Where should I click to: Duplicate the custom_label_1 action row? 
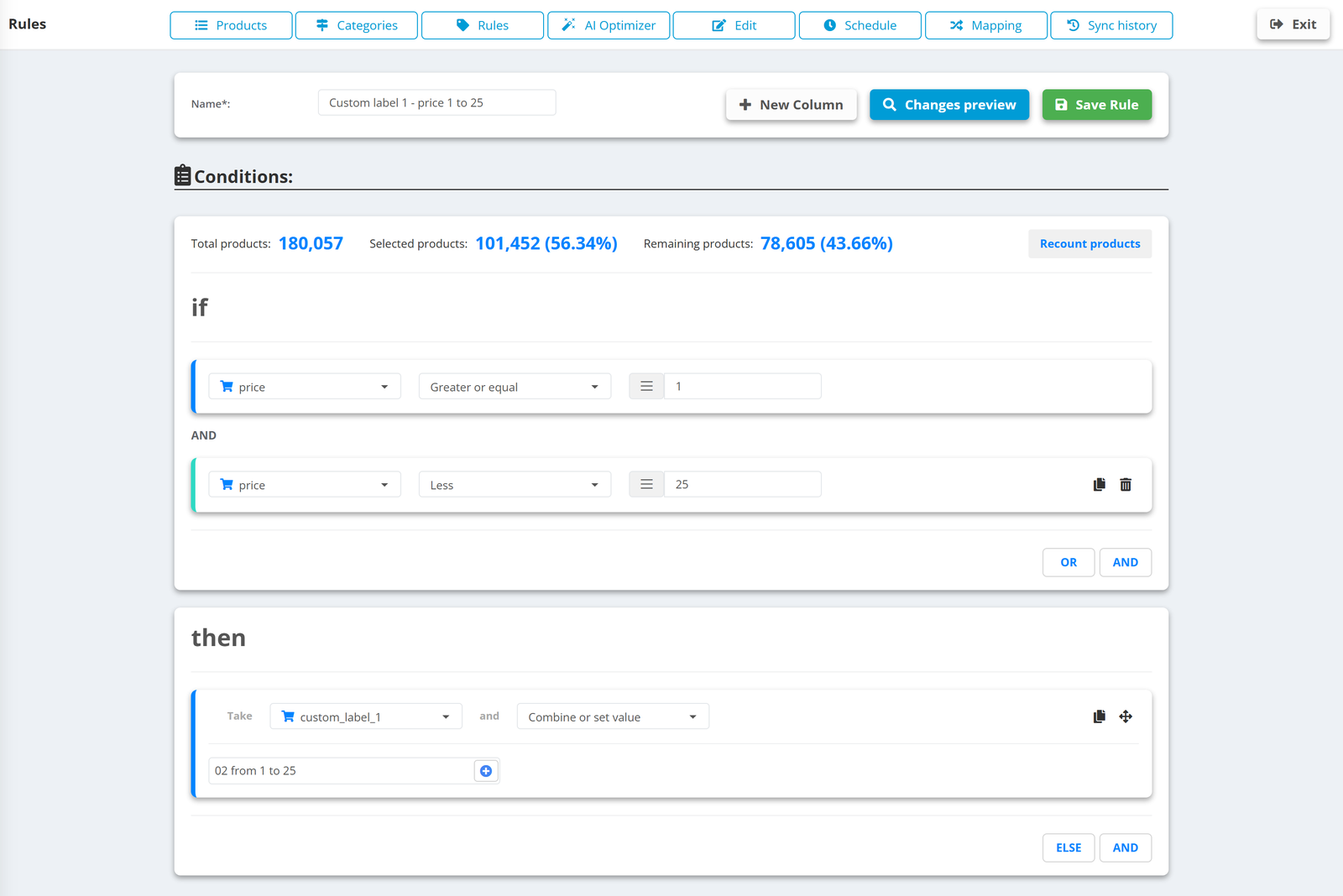(1099, 716)
